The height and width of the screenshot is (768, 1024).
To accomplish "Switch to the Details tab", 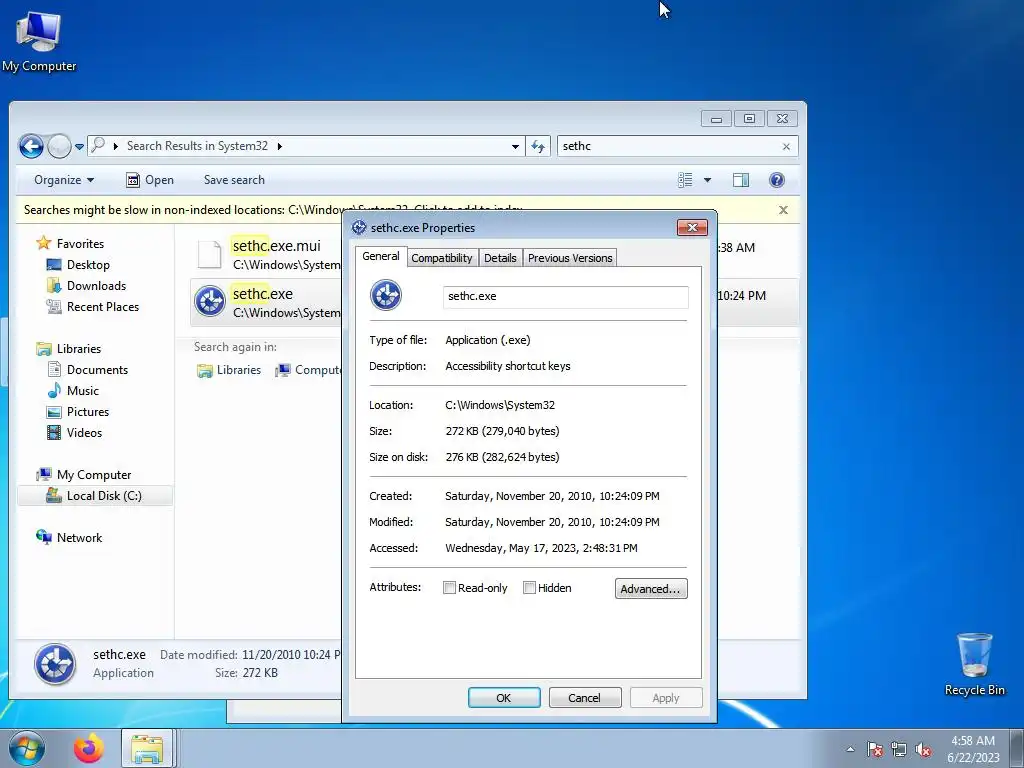I will (500, 258).
